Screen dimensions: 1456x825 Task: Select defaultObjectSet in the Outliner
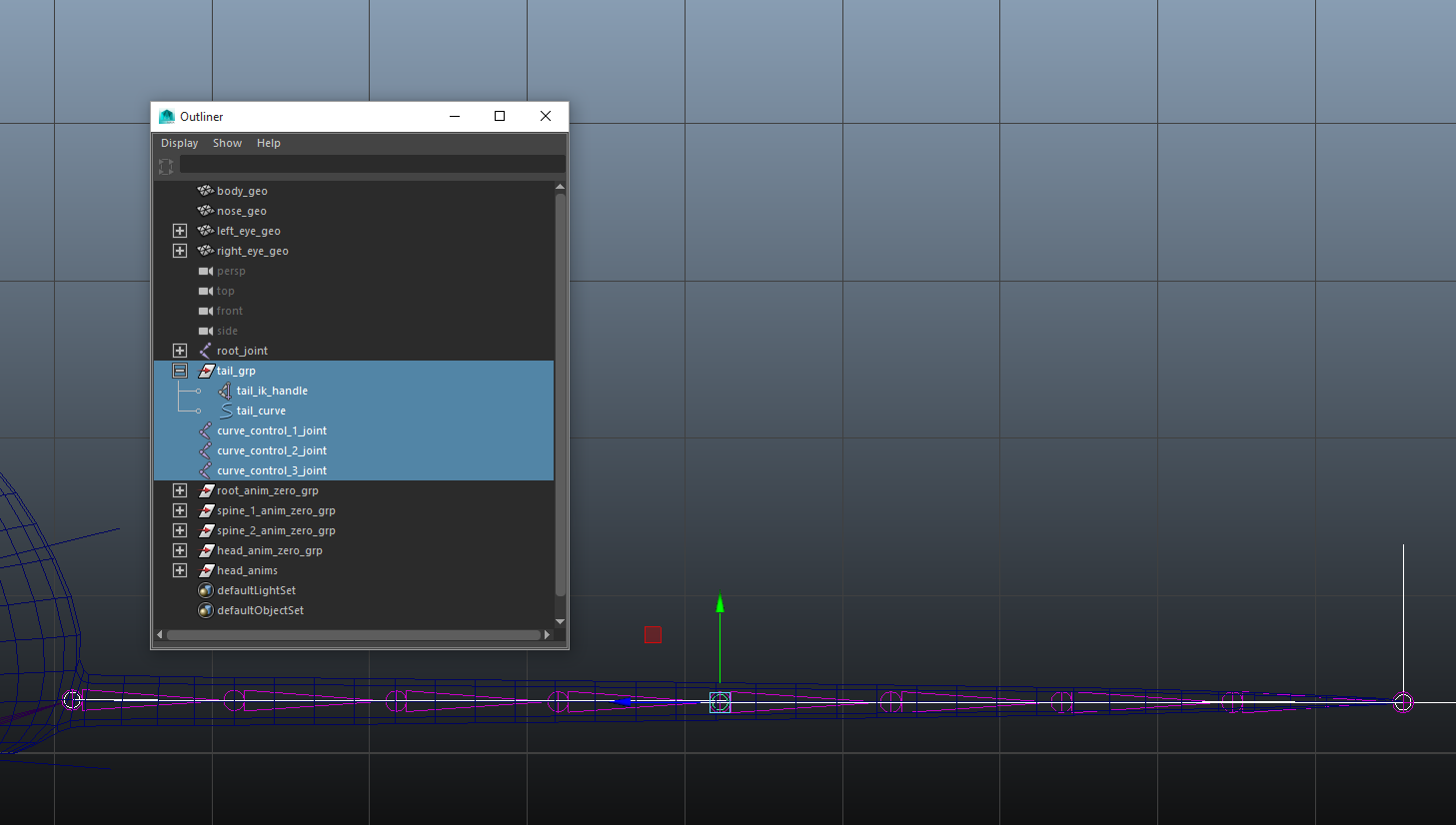click(x=260, y=610)
